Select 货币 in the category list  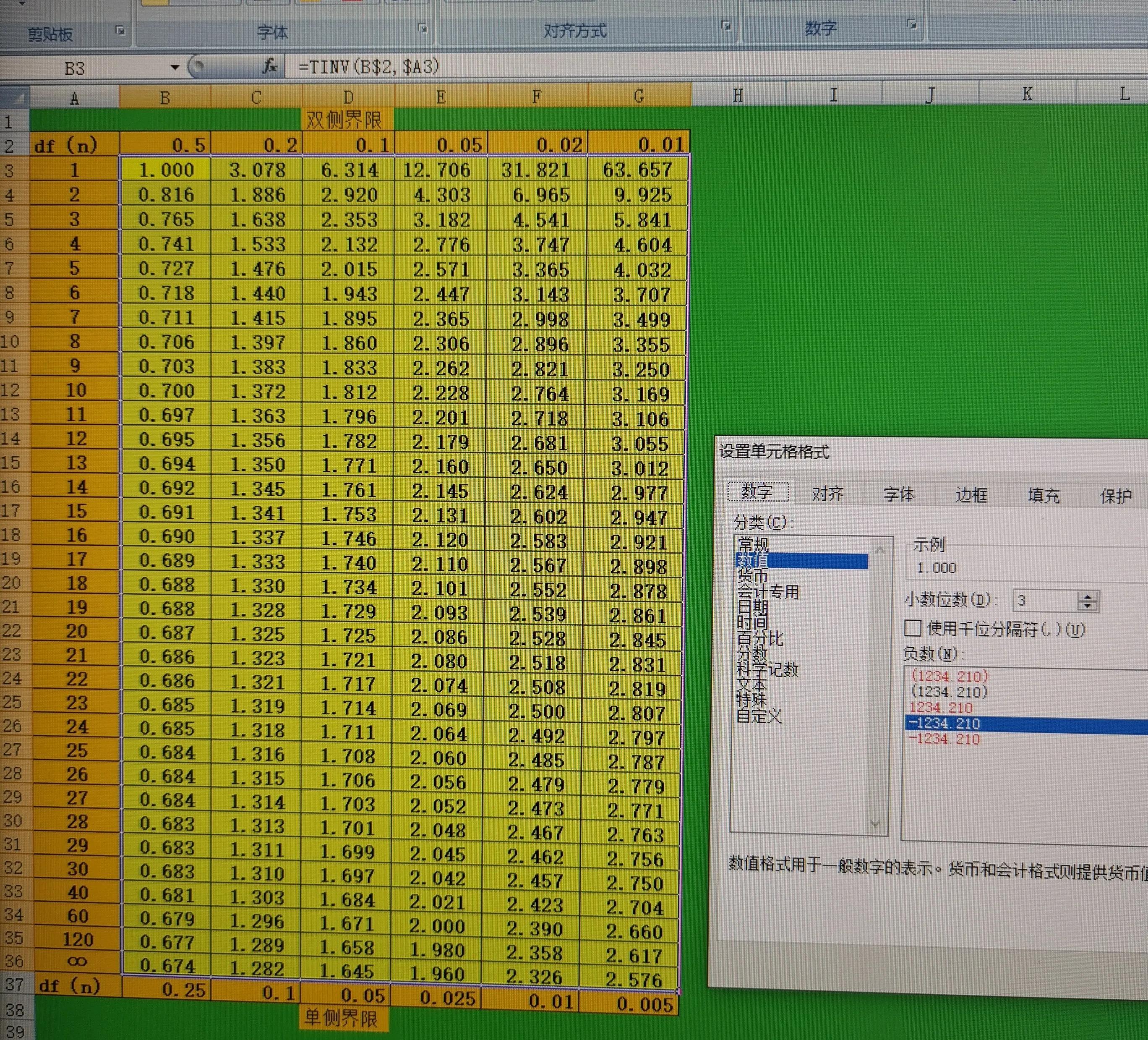752,576
